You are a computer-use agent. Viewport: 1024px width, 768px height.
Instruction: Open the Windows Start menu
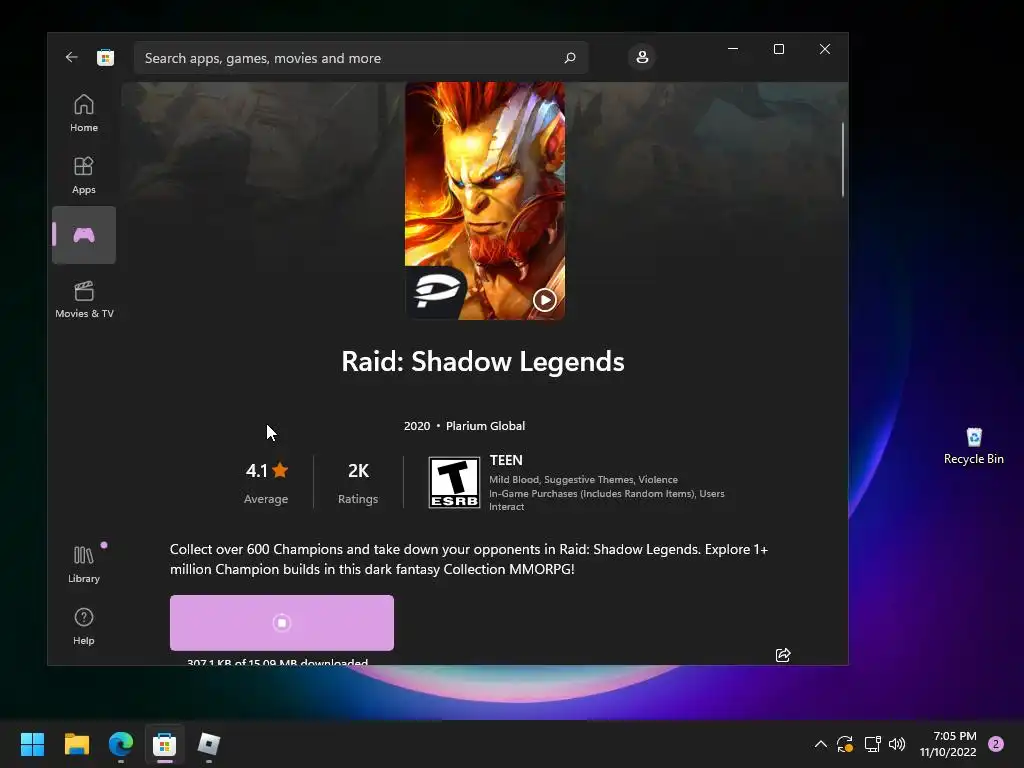pyautogui.click(x=32, y=744)
